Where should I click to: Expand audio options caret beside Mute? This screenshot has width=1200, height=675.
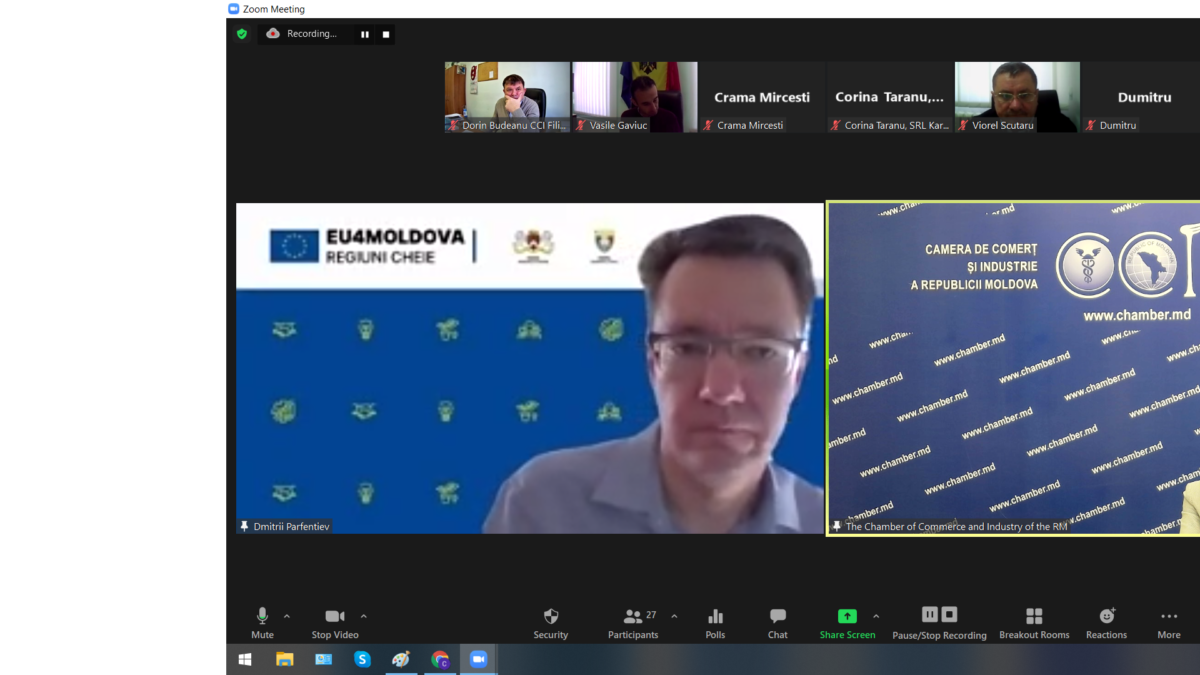[287, 616]
